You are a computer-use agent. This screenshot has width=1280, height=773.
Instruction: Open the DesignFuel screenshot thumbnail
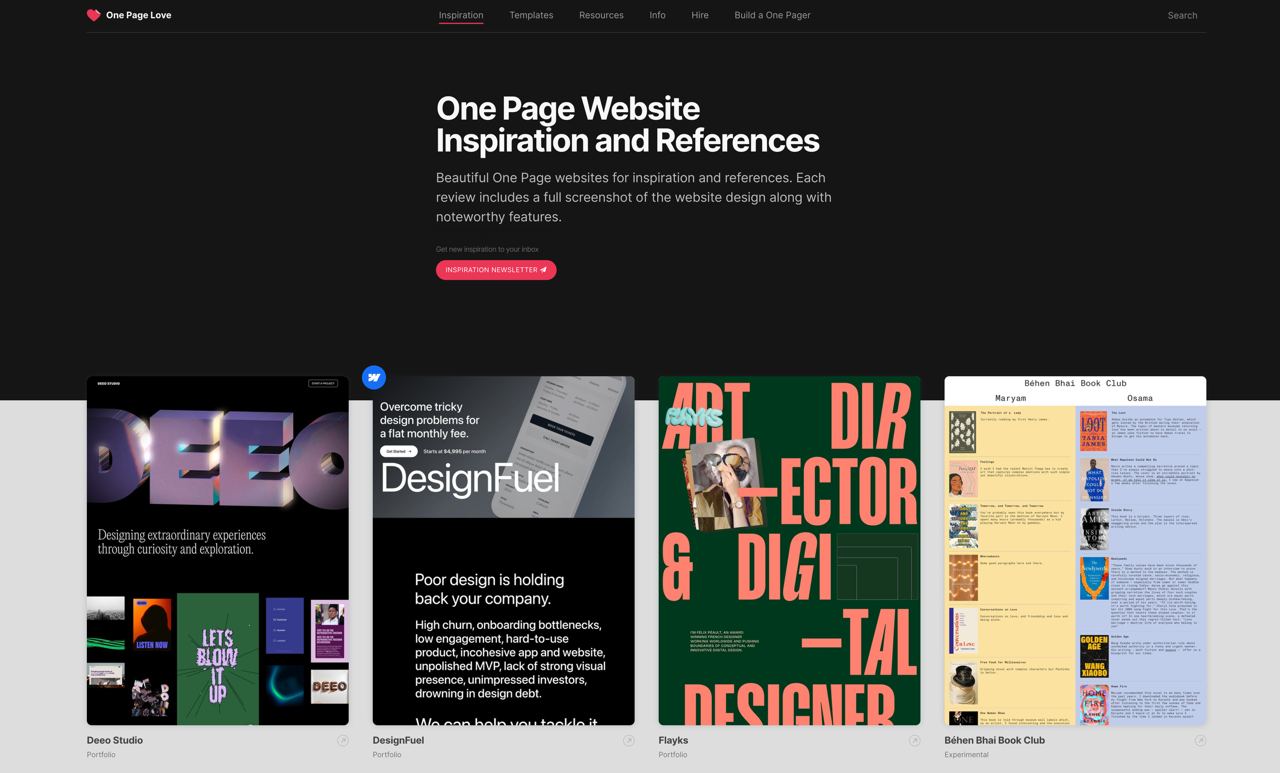click(x=504, y=551)
